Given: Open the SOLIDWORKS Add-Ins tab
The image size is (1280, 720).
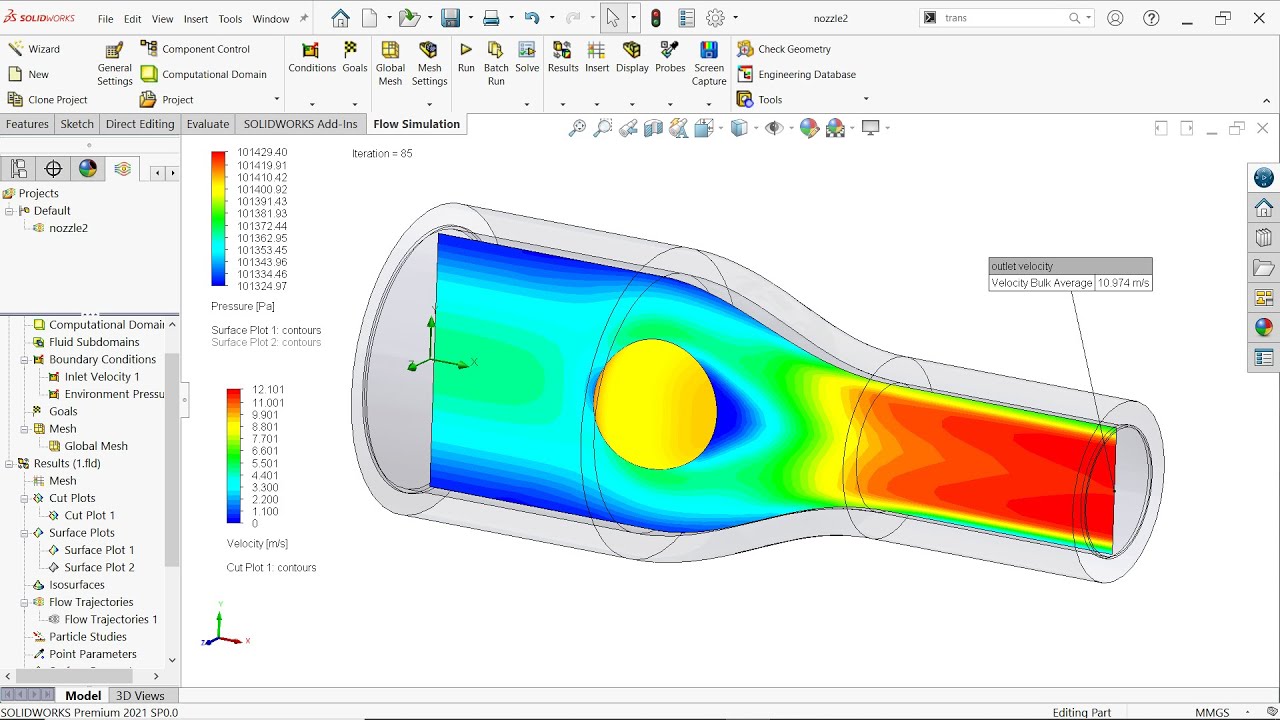Looking at the screenshot, I should point(300,124).
